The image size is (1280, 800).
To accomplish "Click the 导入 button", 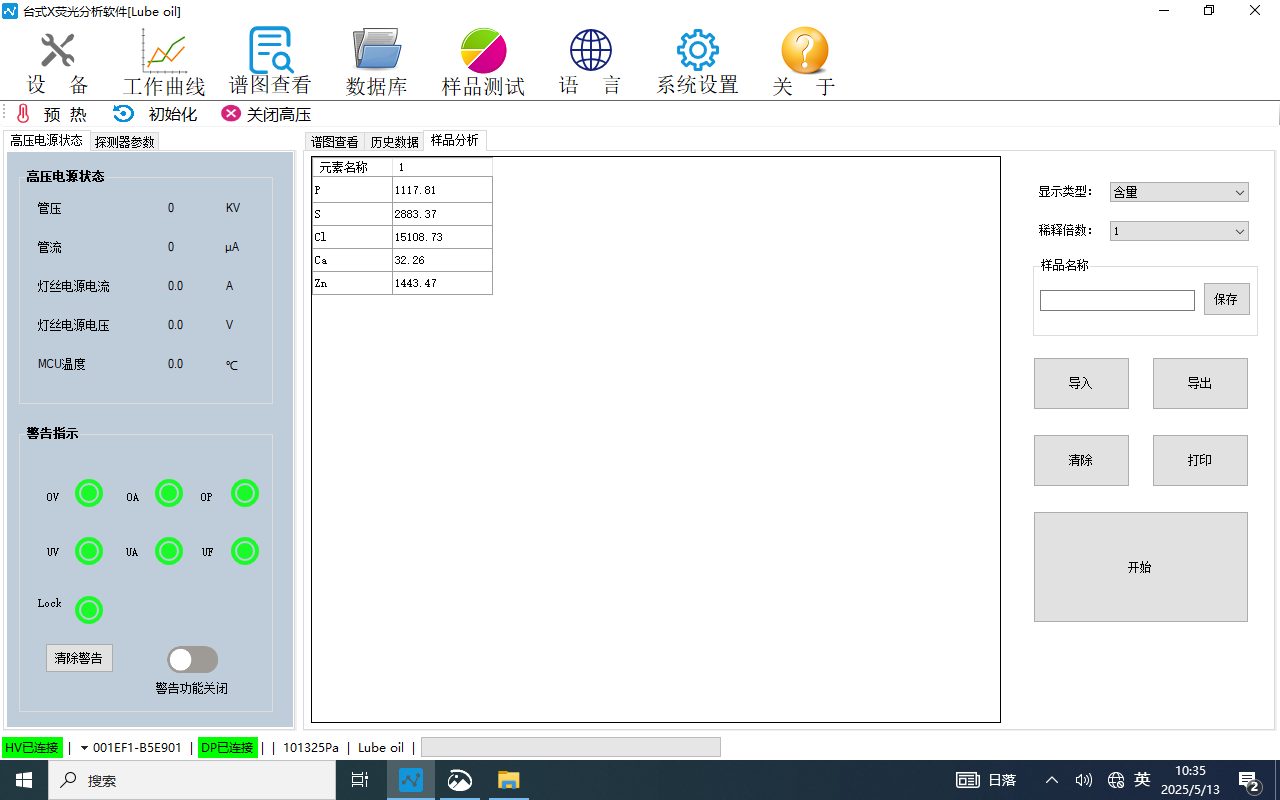I will (x=1081, y=383).
